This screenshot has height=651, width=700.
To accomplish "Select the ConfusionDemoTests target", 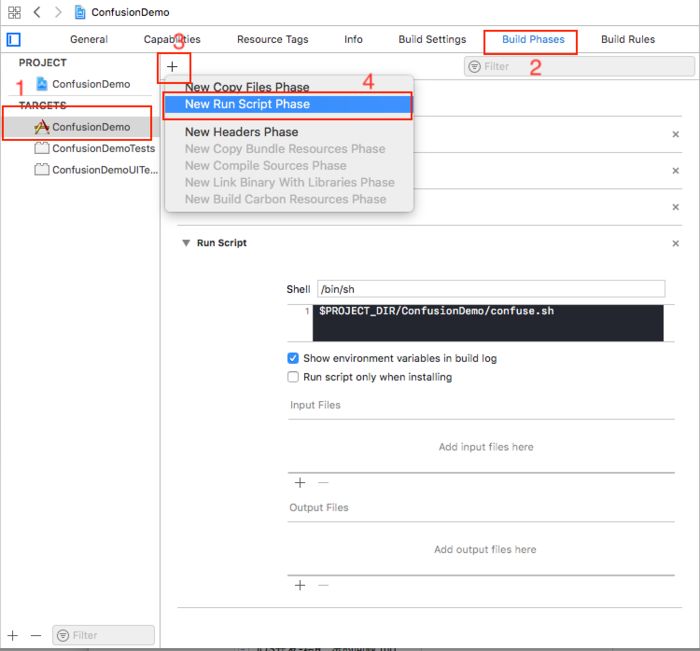I will (x=104, y=148).
